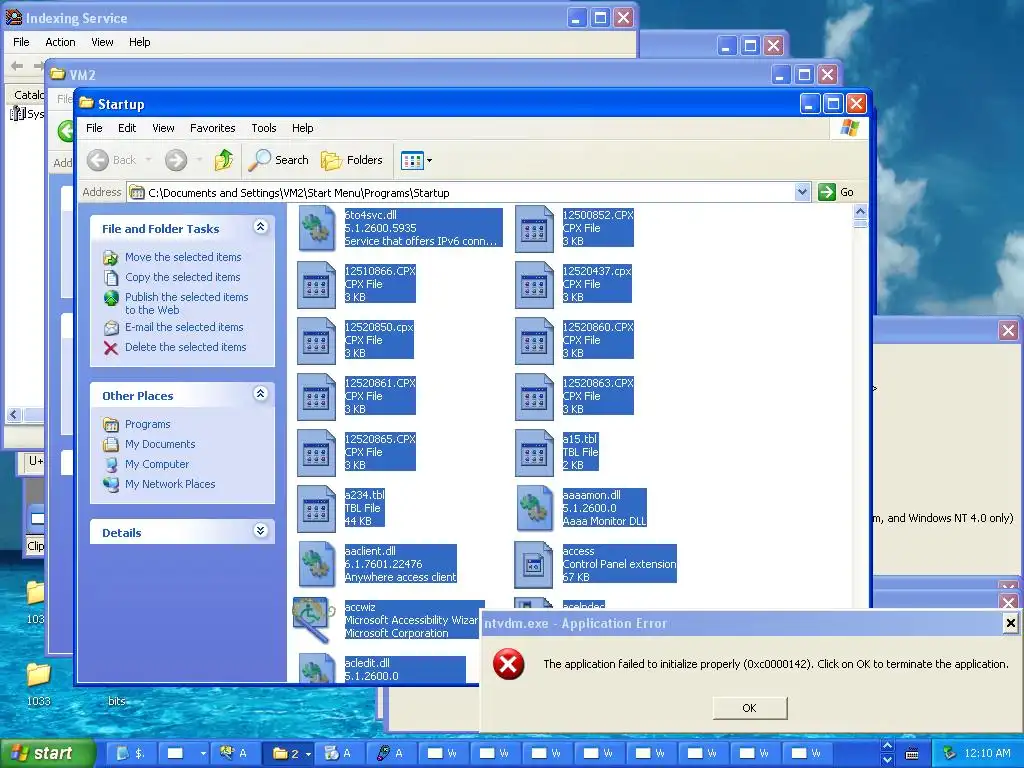The height and width of the screenshot is (768, 1024).
Task: Click the Back arrow in Startup toolbar
Action: [x=98, y=160]
